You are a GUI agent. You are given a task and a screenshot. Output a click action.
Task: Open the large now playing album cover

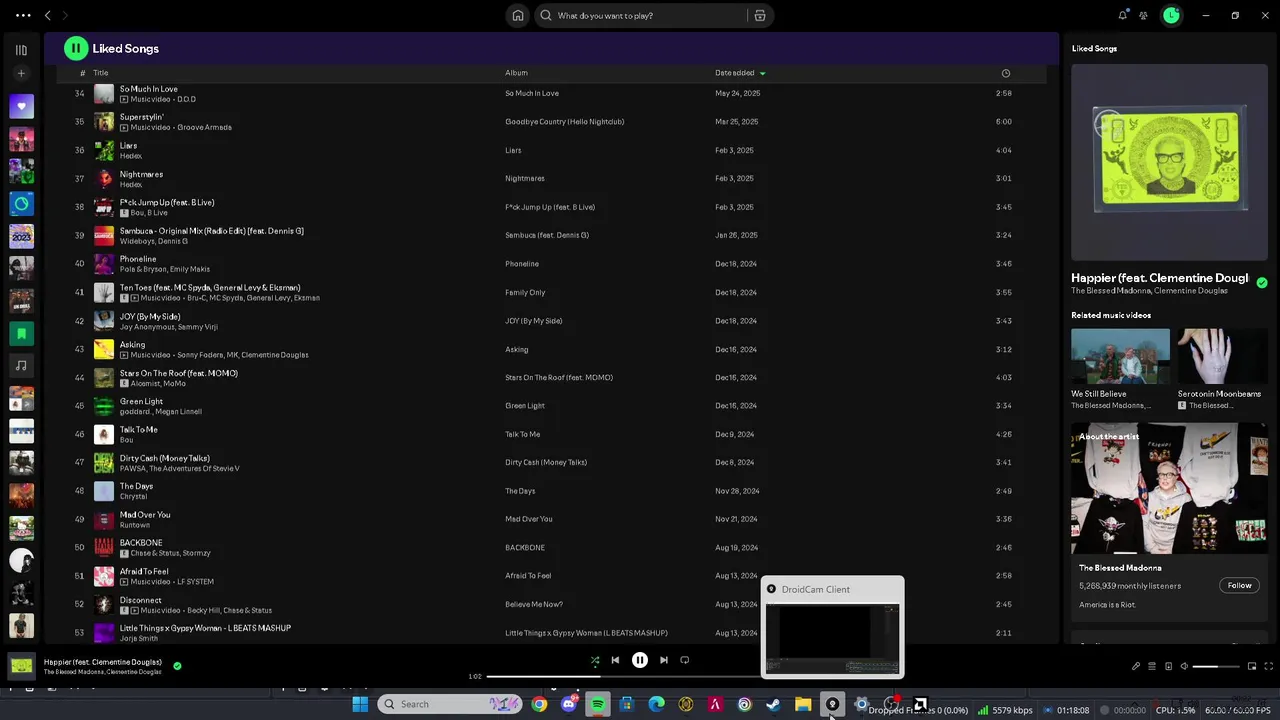pos(1169,161)
